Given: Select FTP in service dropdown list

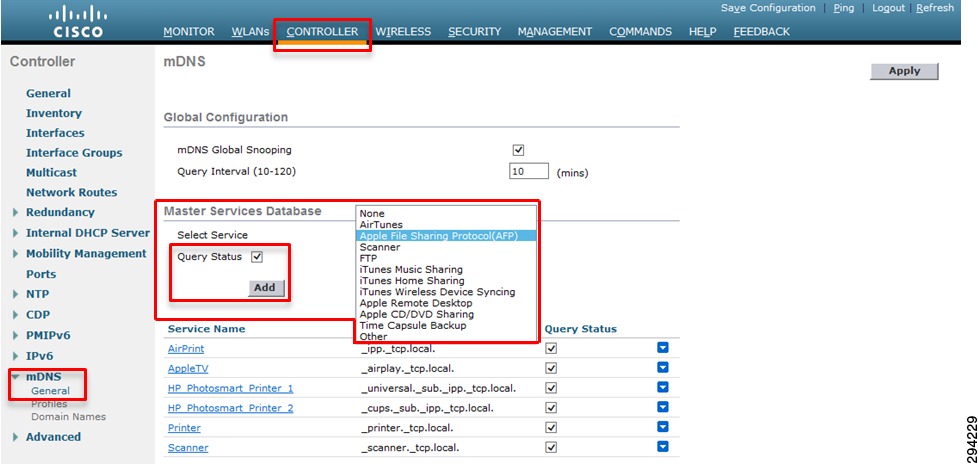Looking at the screenshot, I should tap(446, 258).
